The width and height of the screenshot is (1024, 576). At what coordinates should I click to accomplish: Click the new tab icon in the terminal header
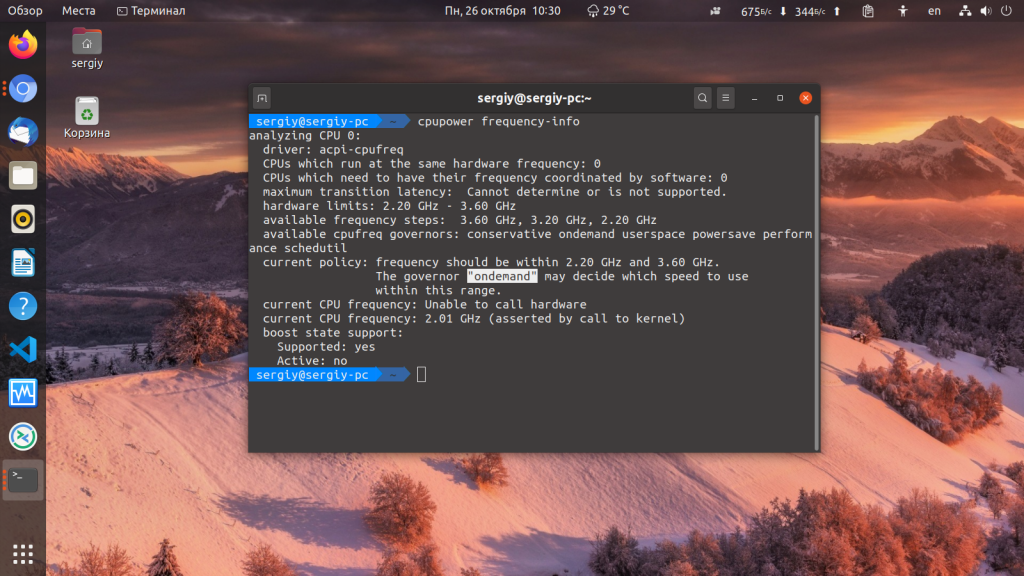pyautogui.click(x=262, y=98)
